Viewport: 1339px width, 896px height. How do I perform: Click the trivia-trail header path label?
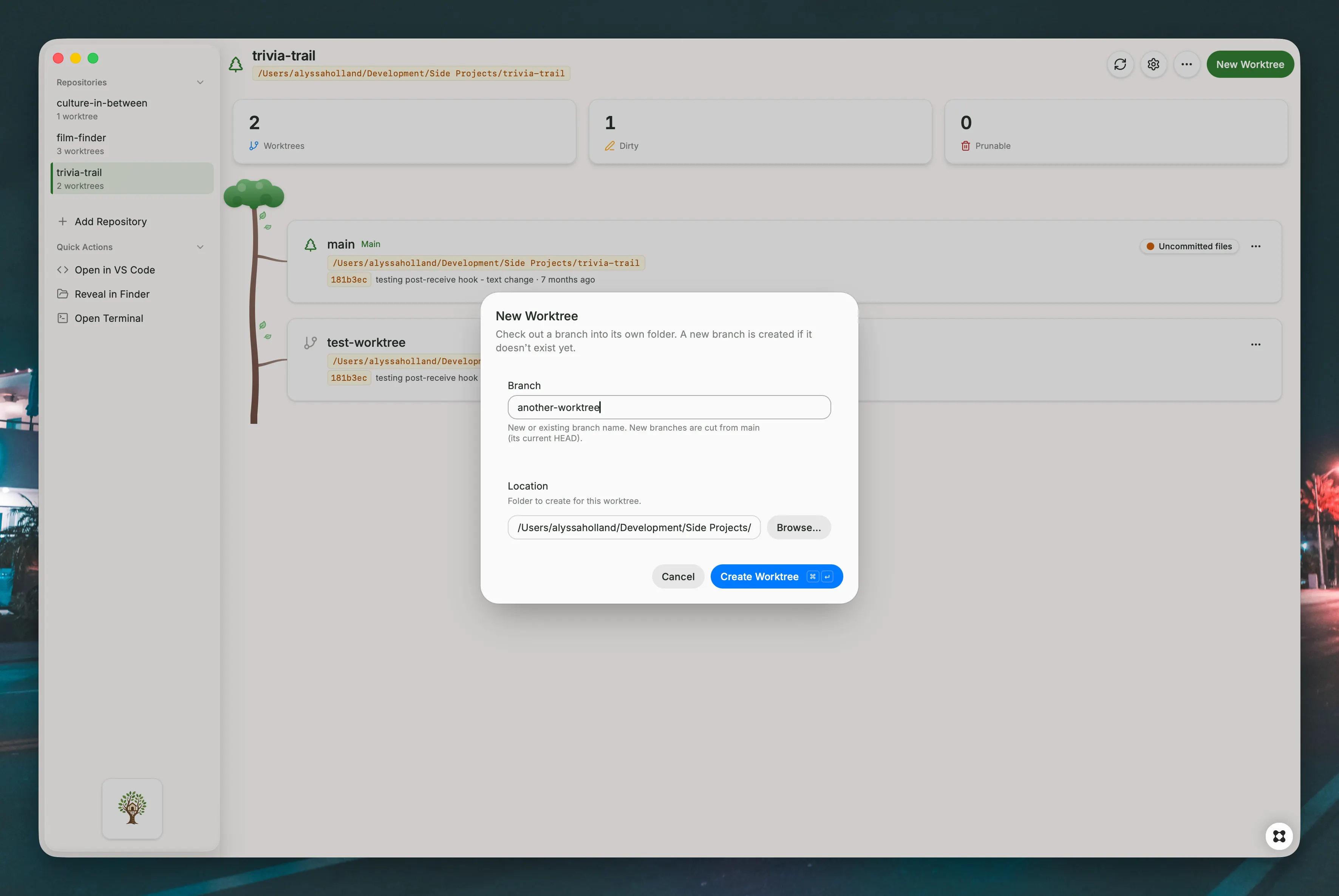coord(411,73)
